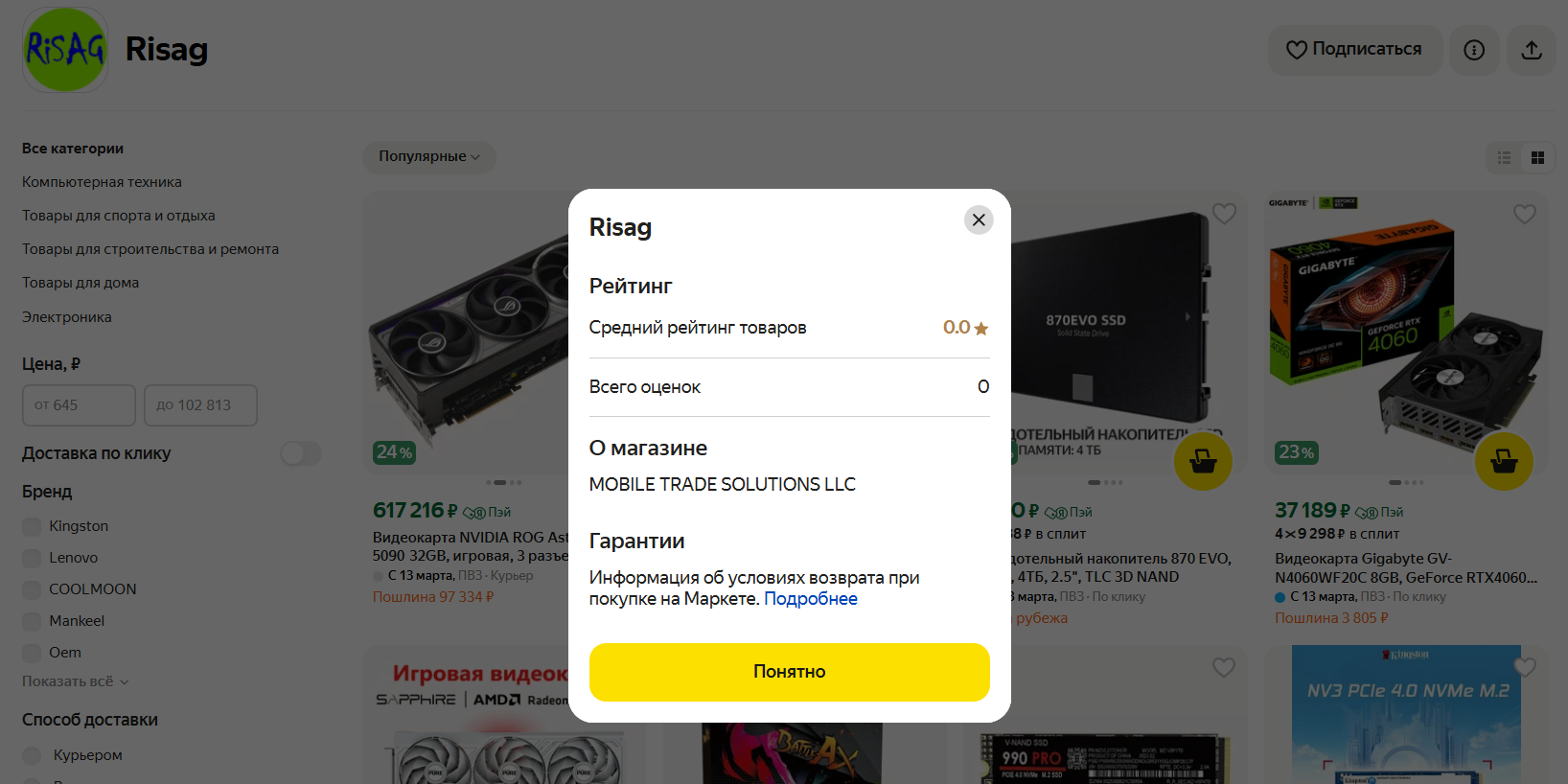This screenshot has height=784, width=1568.
Task: Click the yellow Понятно button
Action: point(789,672)
